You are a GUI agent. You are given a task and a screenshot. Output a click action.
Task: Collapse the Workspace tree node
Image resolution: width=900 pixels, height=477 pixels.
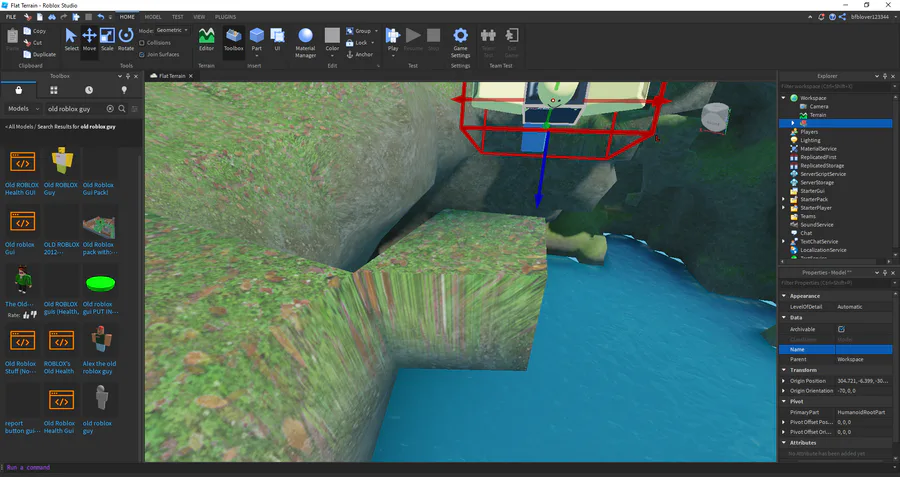pos(783,98)
